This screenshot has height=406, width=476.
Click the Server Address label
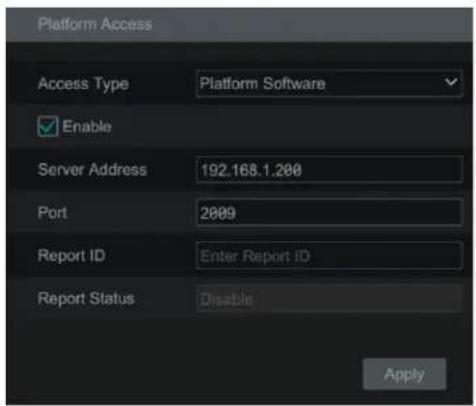click(x=92, y=169)
